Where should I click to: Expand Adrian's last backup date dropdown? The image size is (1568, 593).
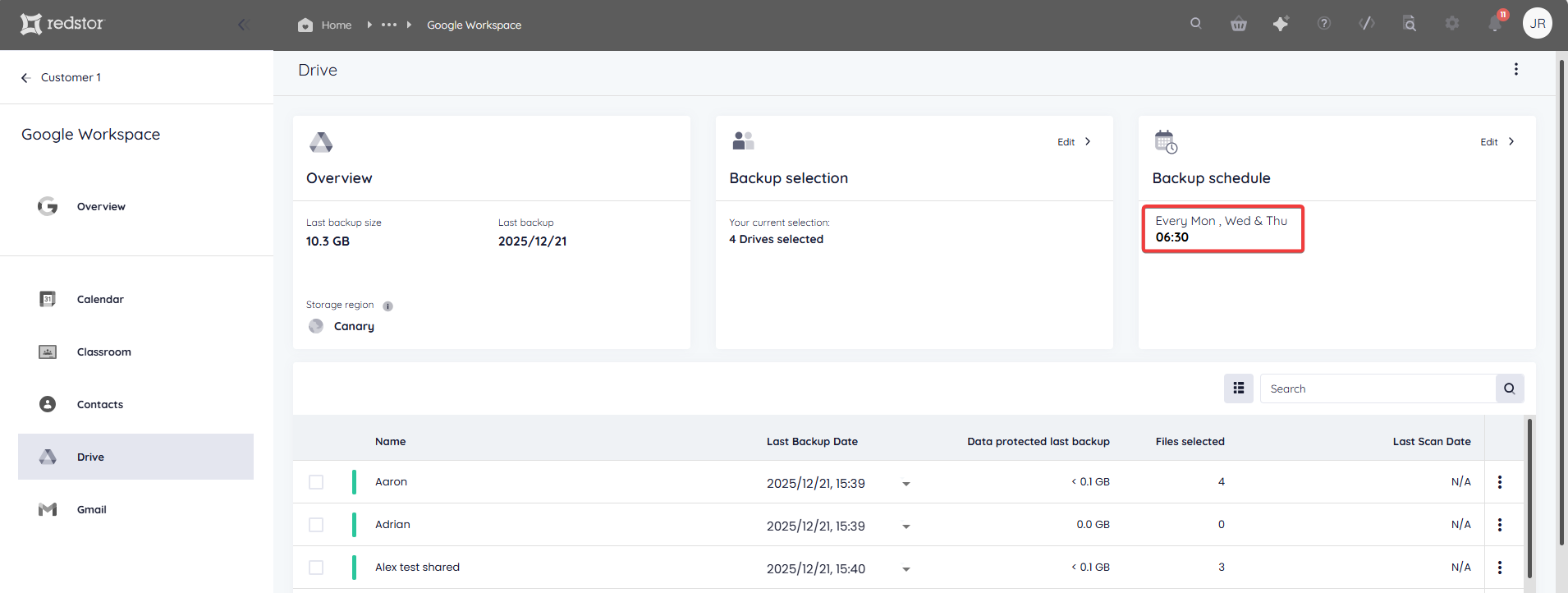(x=906, y=526)
